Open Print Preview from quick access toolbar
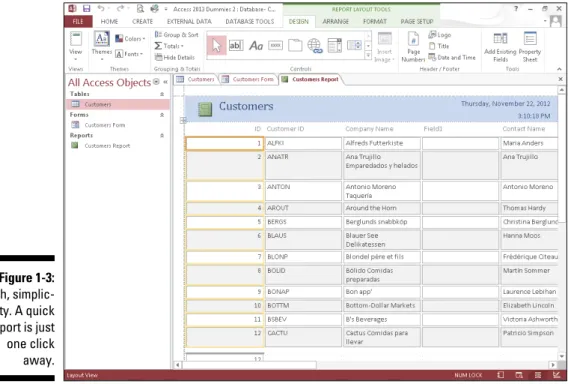The height and width of the screenshot is (384, 568). click(x=140, y=8)
